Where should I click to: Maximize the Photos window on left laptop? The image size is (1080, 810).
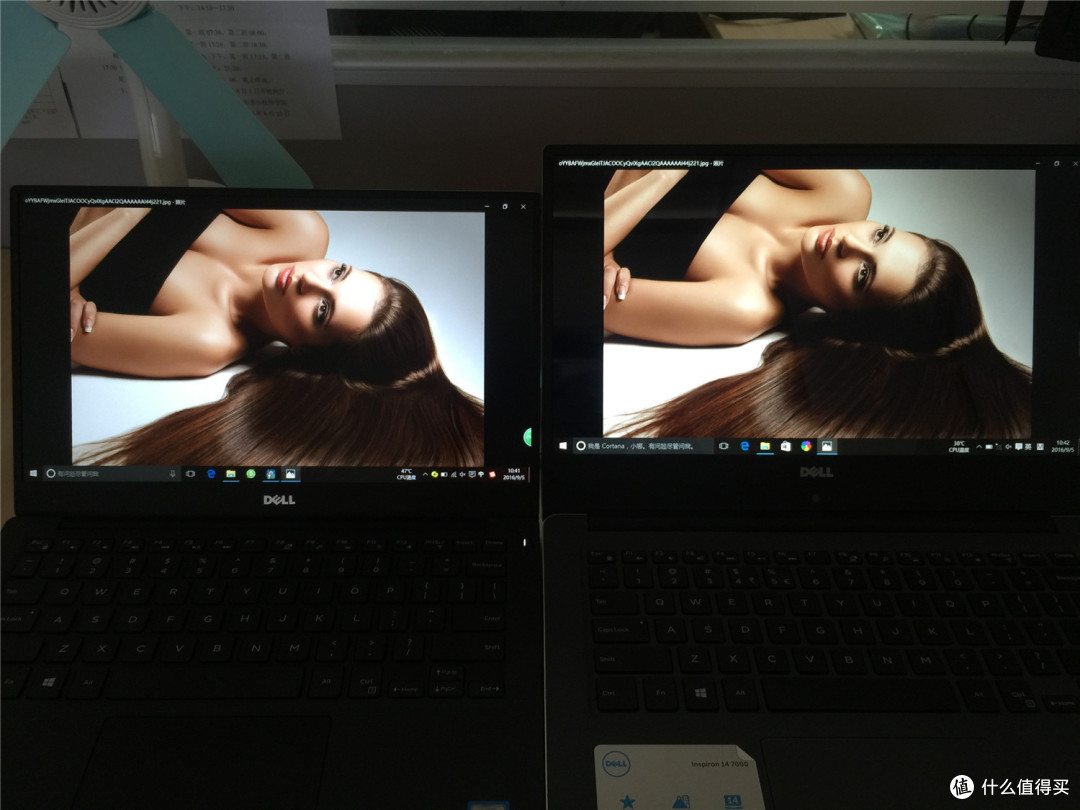coord(505,206)
